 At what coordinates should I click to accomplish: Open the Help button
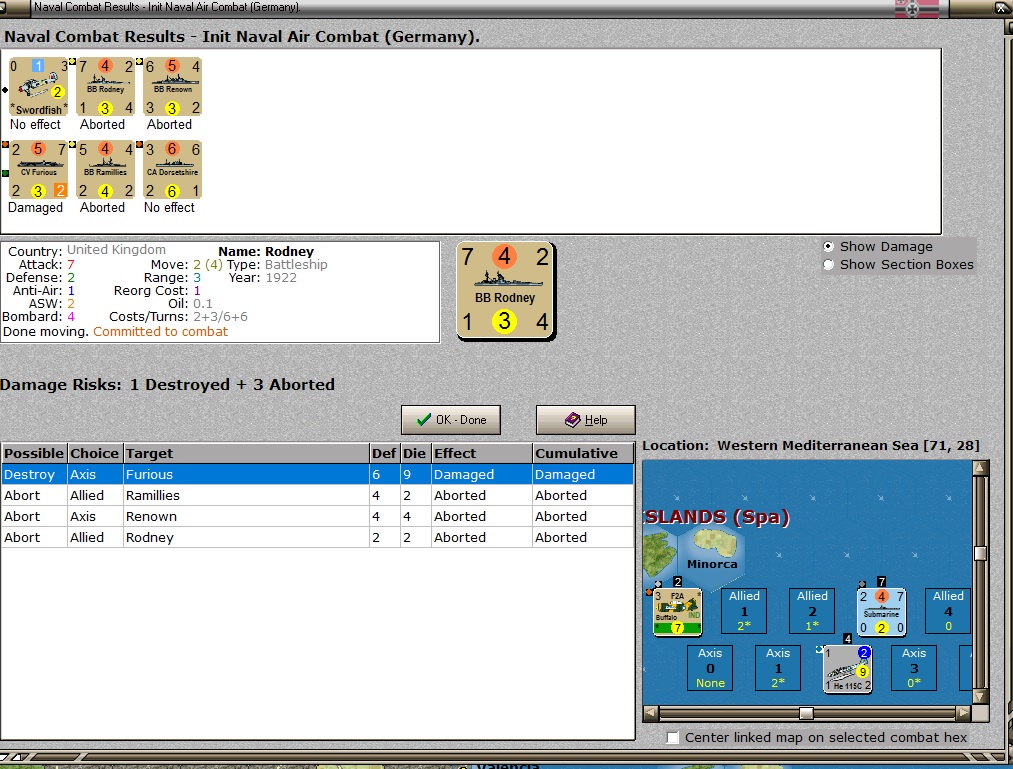585,420
